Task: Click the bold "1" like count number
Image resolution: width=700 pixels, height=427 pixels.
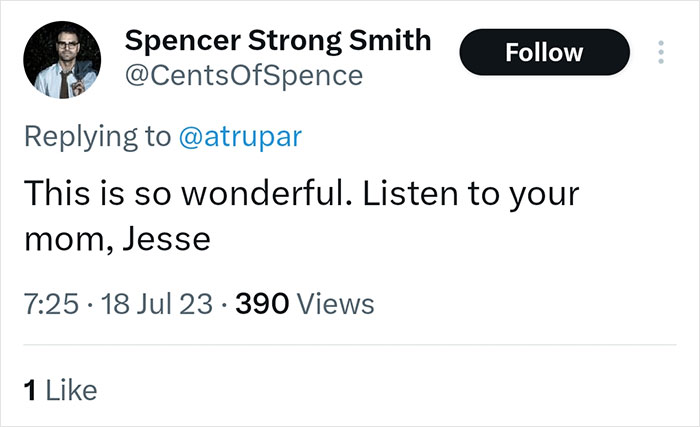Action: pos(28,390)
